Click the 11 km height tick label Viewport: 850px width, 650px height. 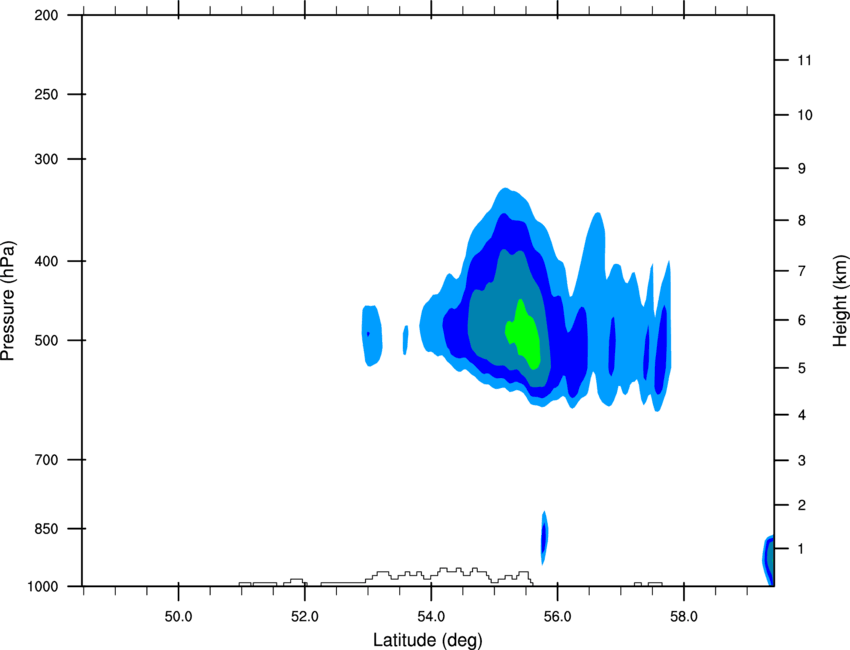(804, 60)
